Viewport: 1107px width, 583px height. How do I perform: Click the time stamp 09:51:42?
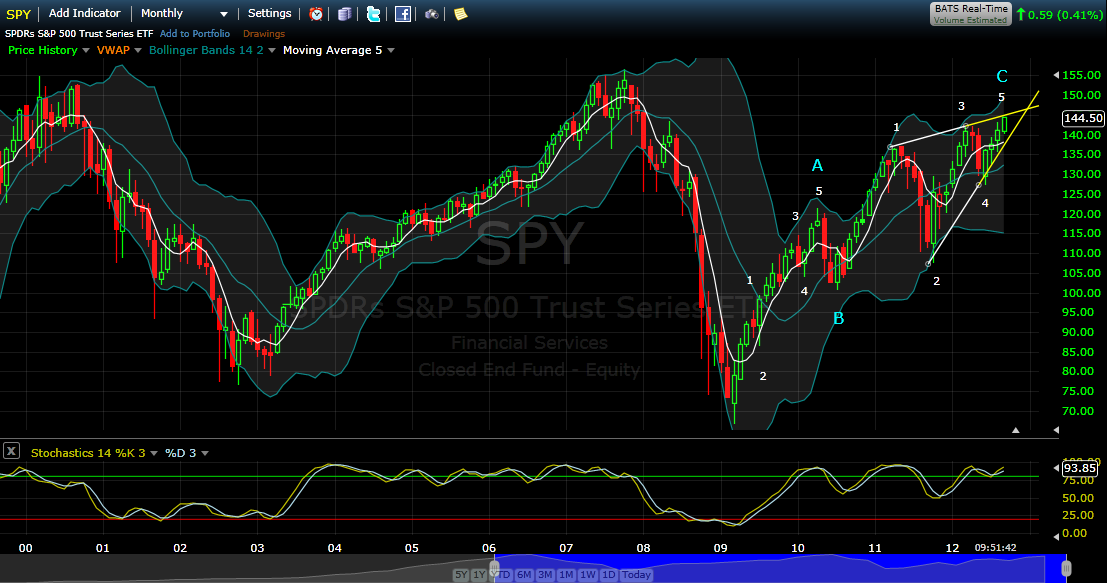pyautogui.click(x=995, y=548)
